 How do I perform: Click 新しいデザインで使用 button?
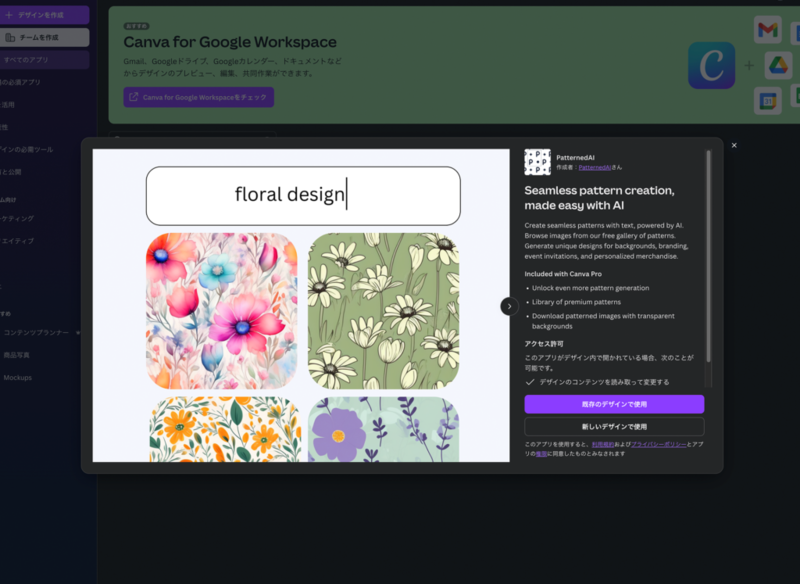tap(614, 426)
